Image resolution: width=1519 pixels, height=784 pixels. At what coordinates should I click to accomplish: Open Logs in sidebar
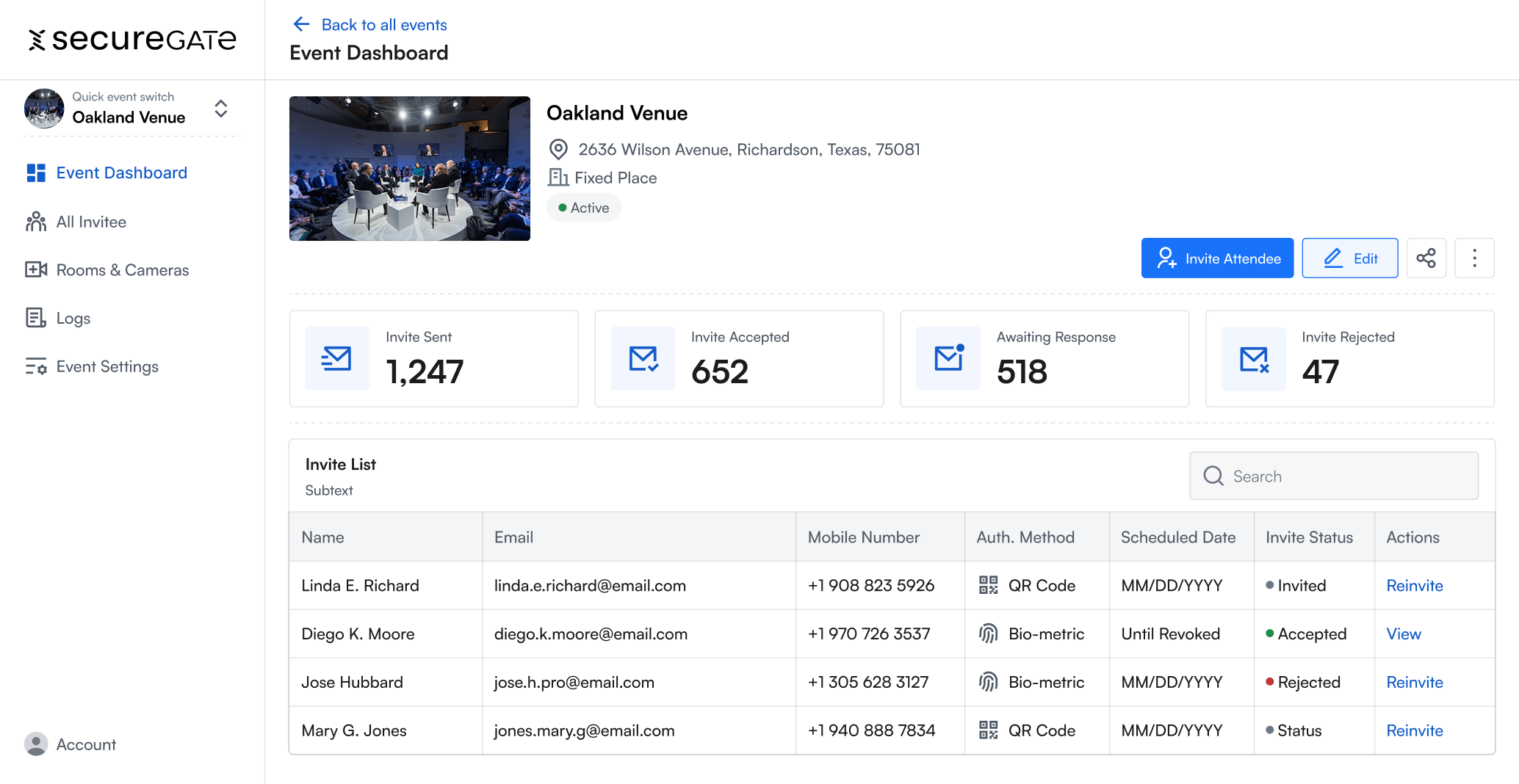point(73,318)
